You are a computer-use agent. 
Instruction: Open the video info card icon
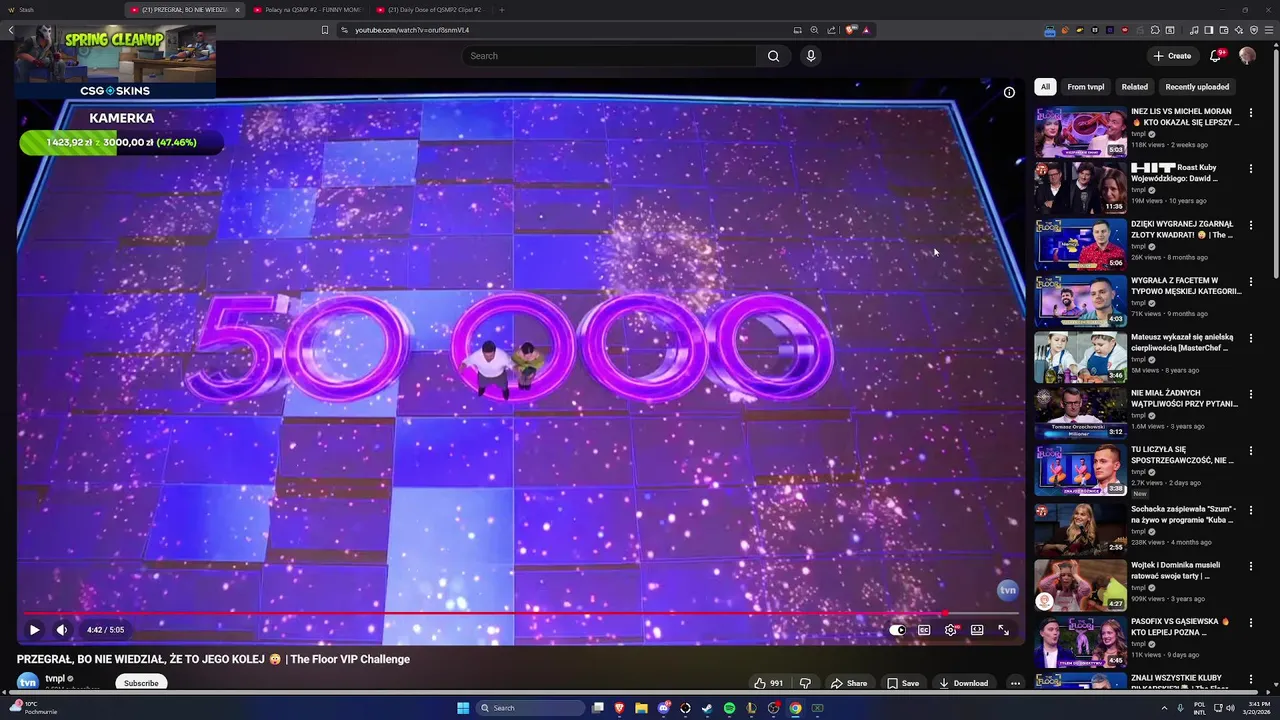point(1009,92)
